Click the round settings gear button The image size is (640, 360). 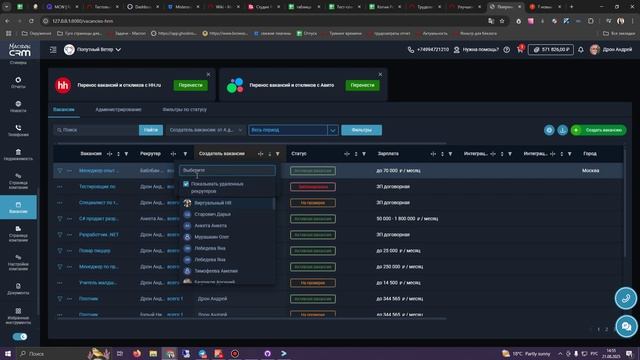(x=549, y=130)
